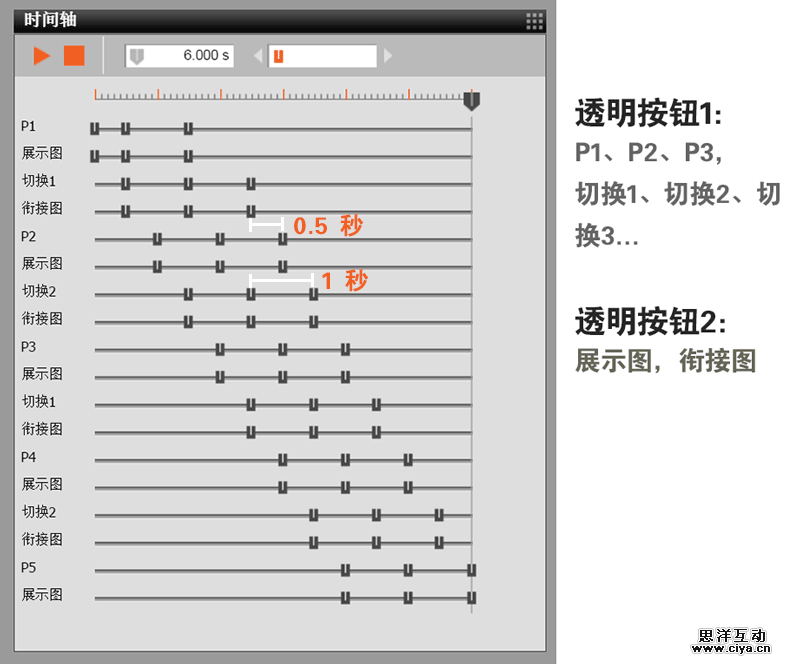Select the 展示图 track directly below P1
Image resolution: width=800 pixels, height=664 pixels.
click(42, 154)
